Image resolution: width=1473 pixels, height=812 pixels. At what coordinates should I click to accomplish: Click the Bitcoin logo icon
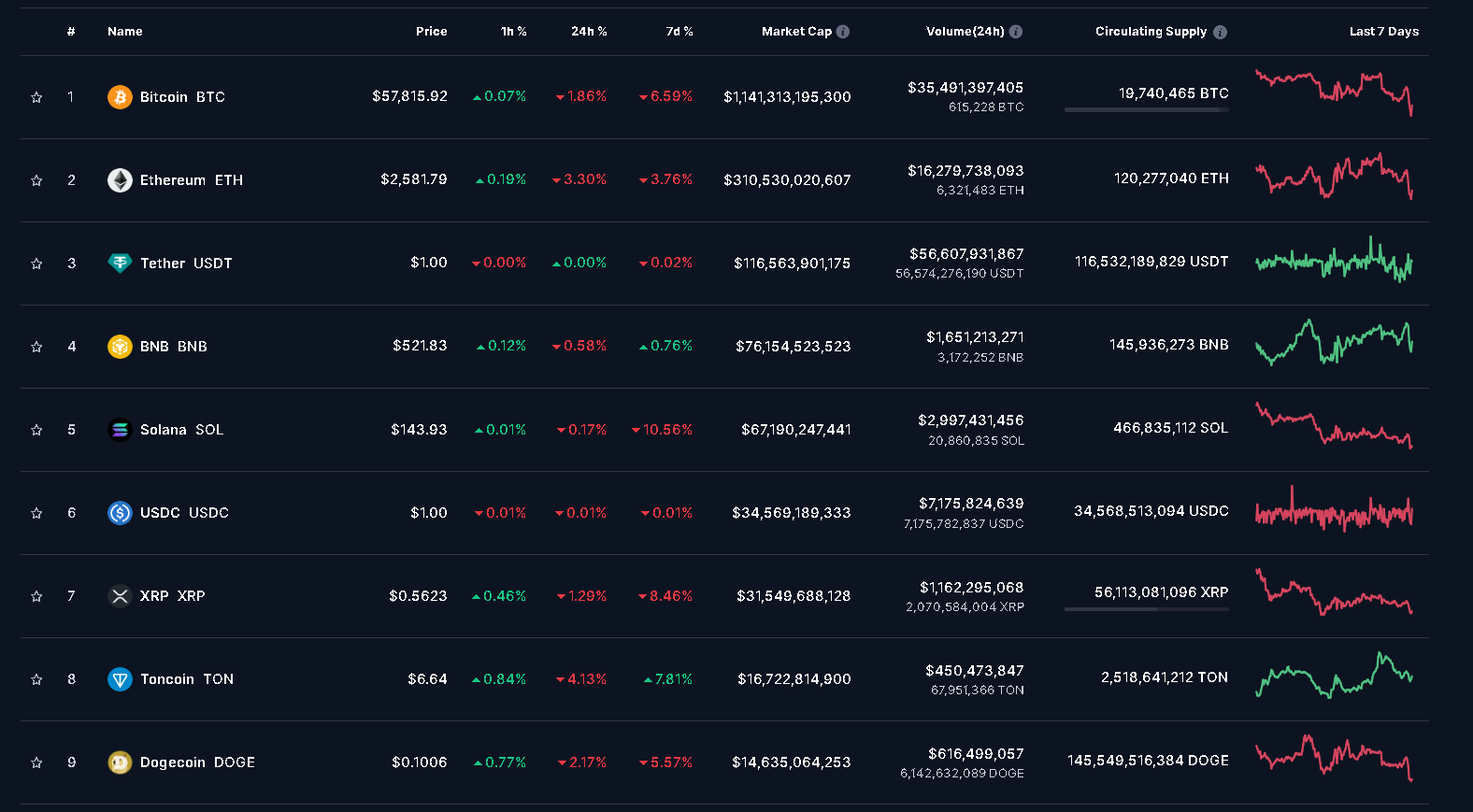tap(120, 97)
